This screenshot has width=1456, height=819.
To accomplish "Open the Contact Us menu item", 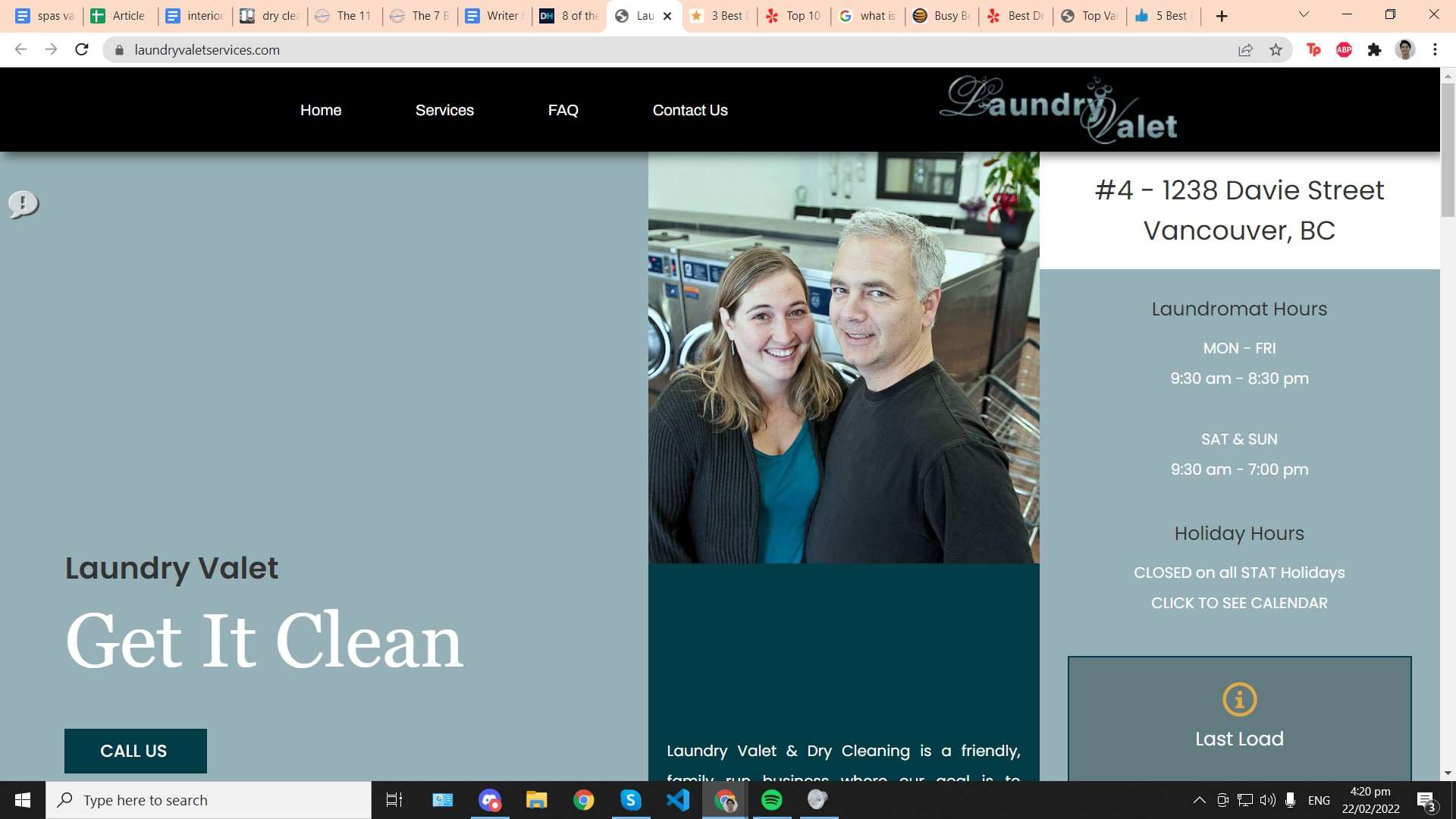I will pos(690,110).
